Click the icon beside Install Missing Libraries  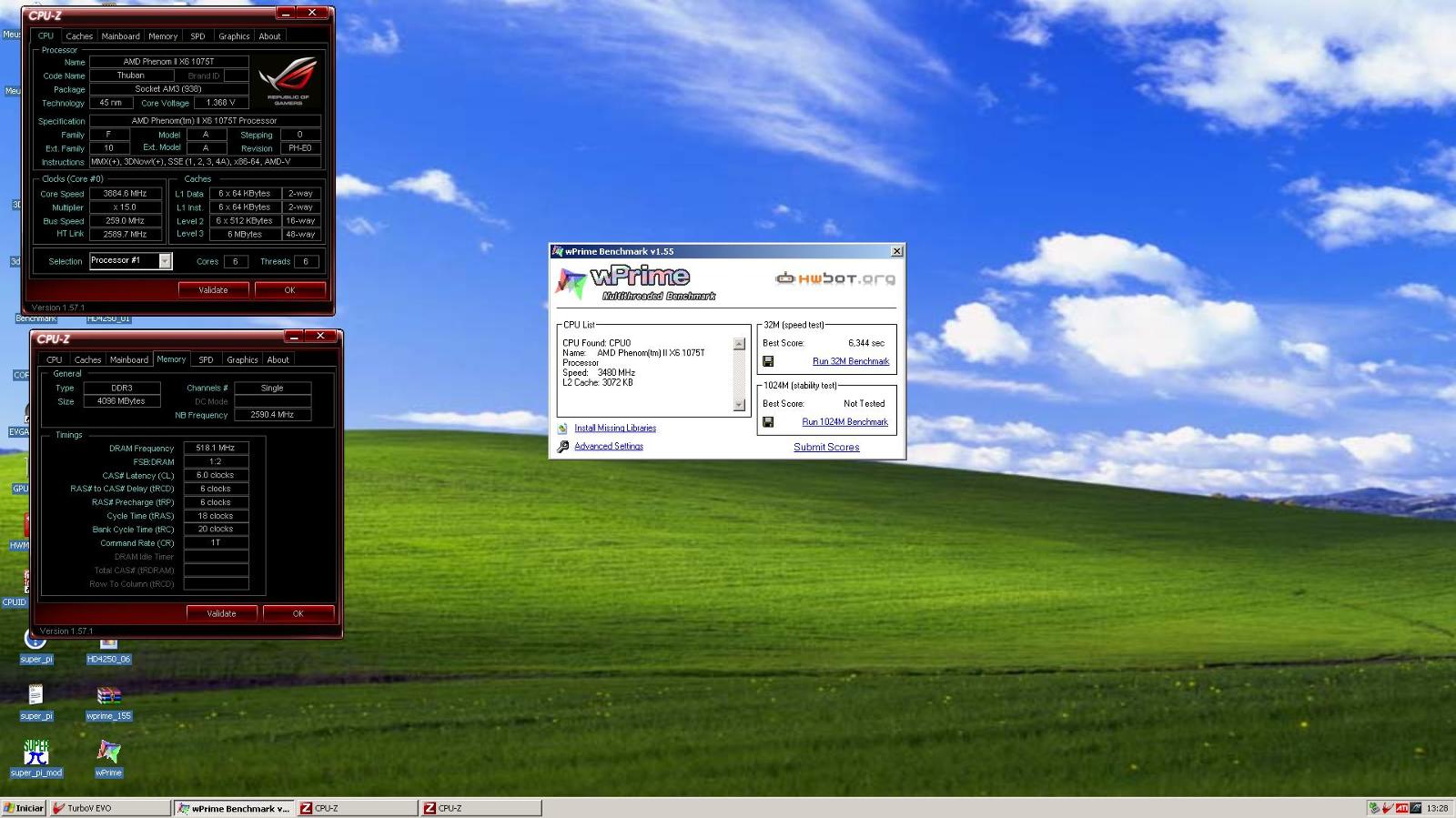point(562,429)
